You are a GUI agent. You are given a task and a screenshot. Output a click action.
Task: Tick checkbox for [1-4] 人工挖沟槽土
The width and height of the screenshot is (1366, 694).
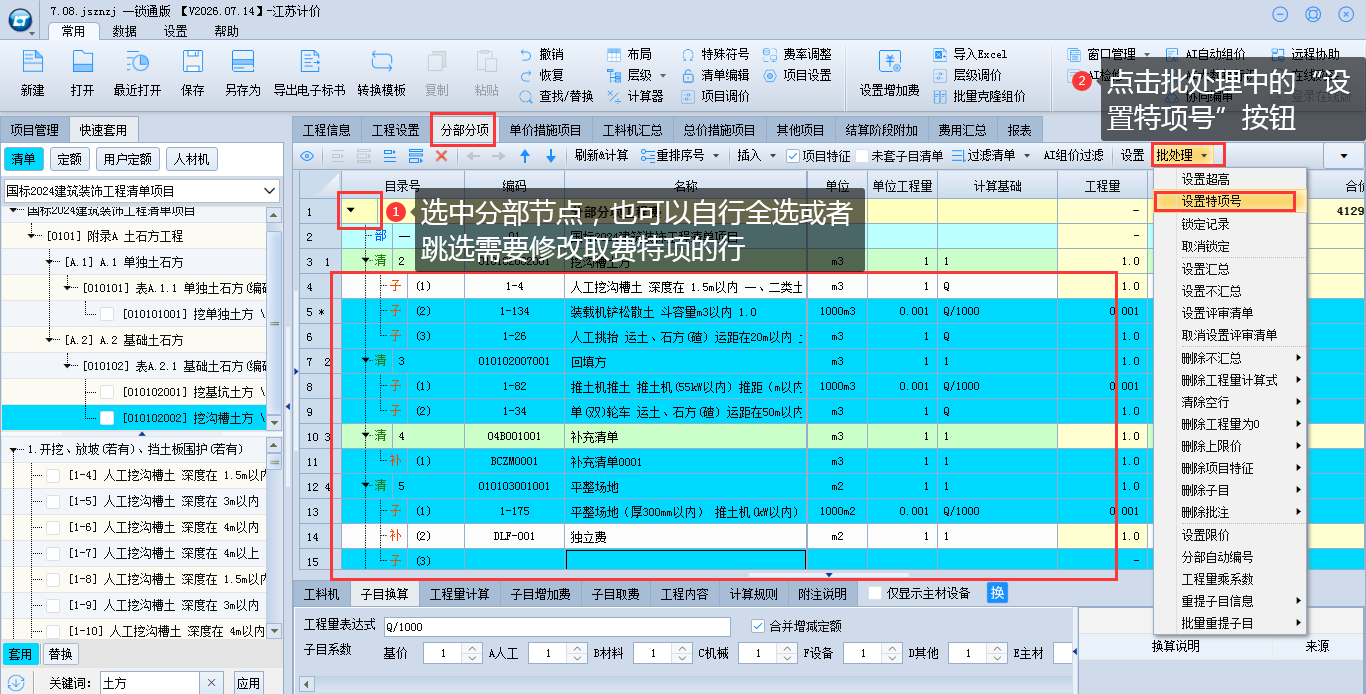click(x=53, y=475)
